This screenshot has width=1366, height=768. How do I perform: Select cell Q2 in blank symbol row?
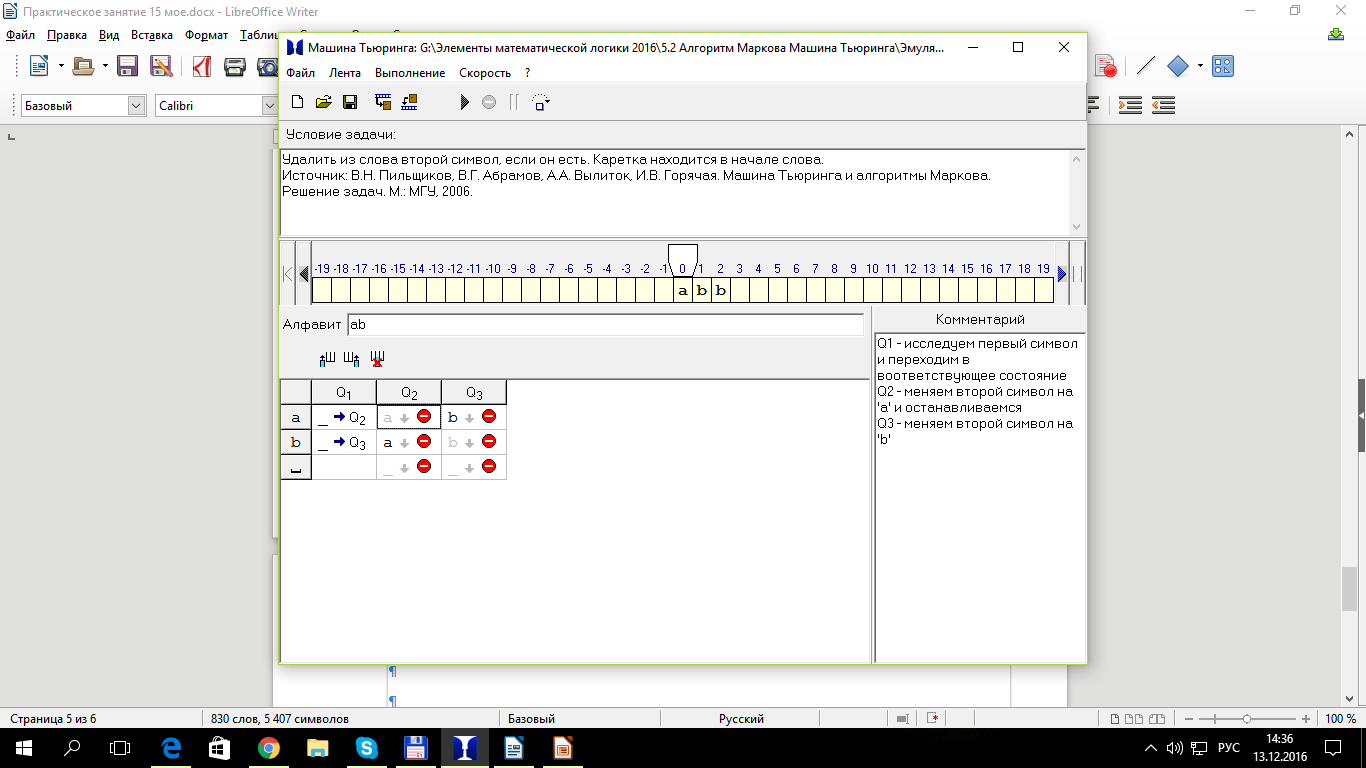[409, 467]
